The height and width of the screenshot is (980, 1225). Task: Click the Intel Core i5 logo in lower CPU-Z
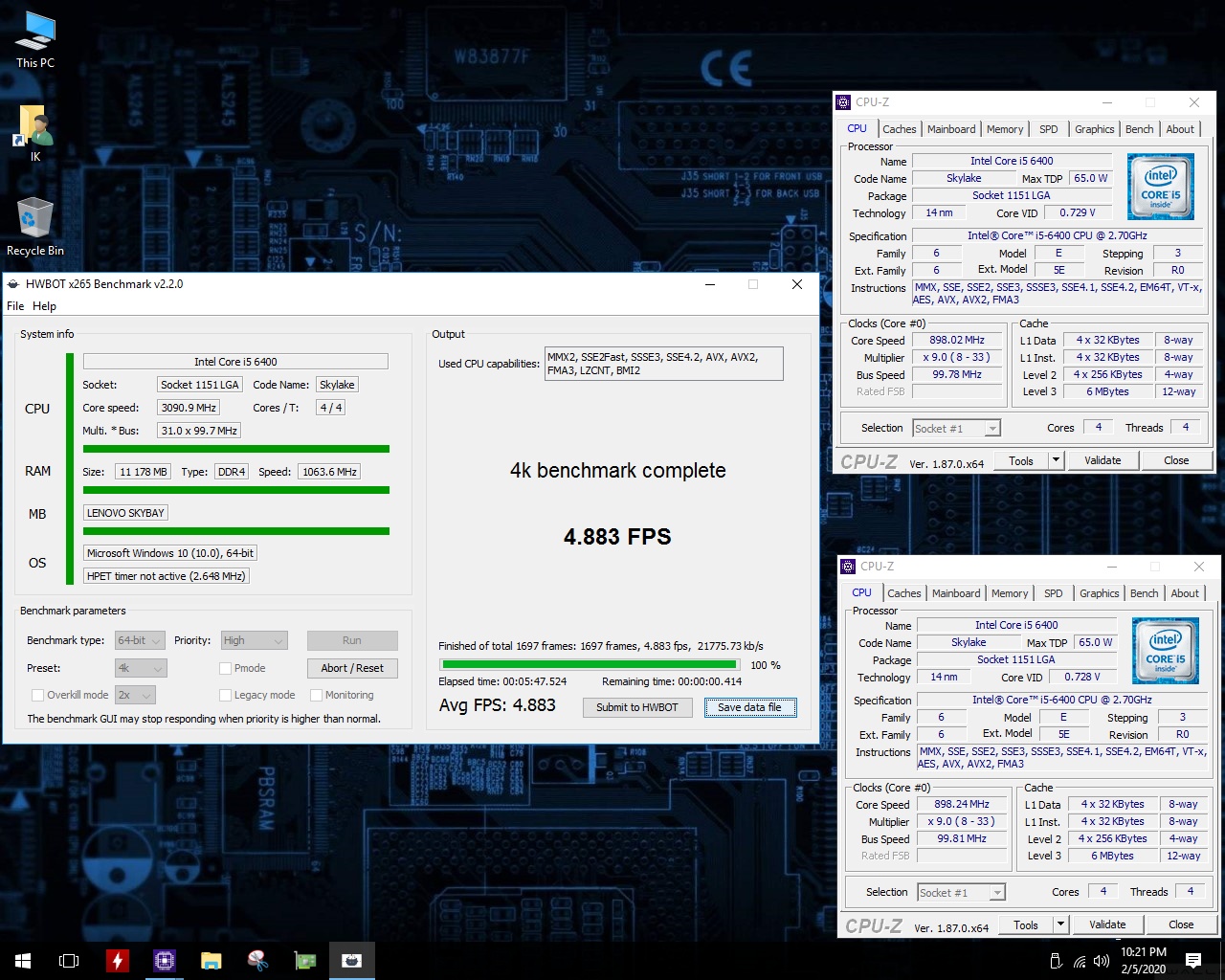coord(1165,651)
